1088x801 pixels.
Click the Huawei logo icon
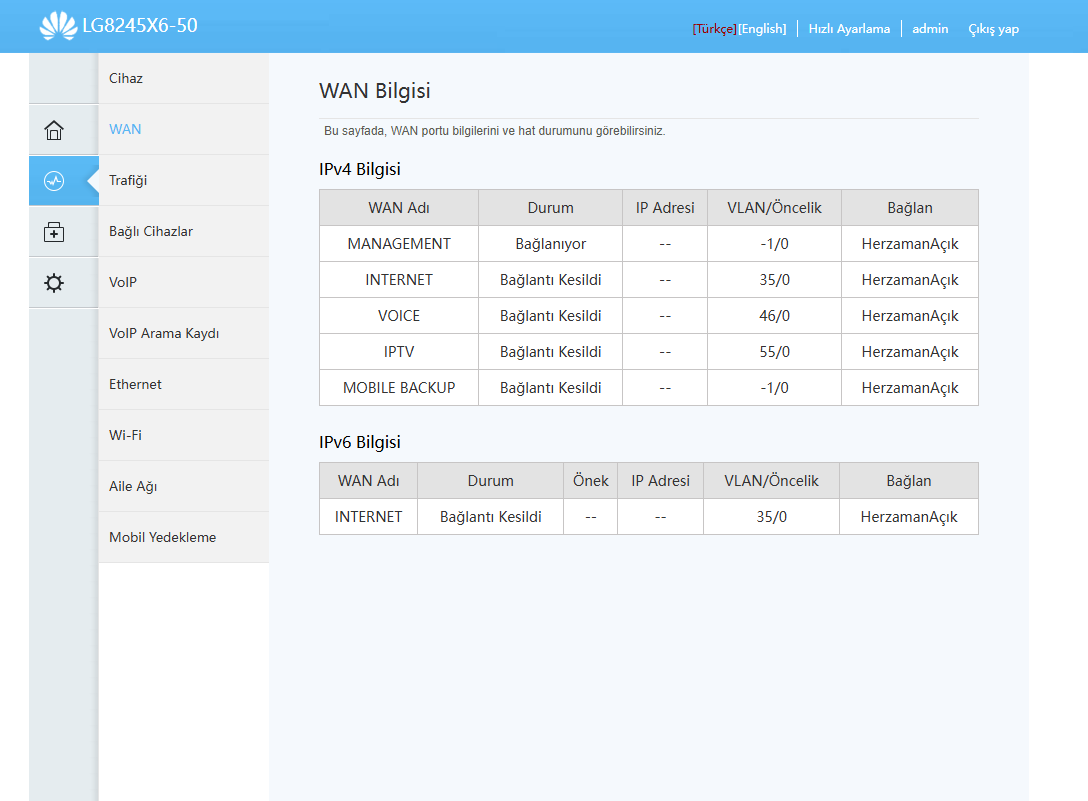(x=58, y=26)
